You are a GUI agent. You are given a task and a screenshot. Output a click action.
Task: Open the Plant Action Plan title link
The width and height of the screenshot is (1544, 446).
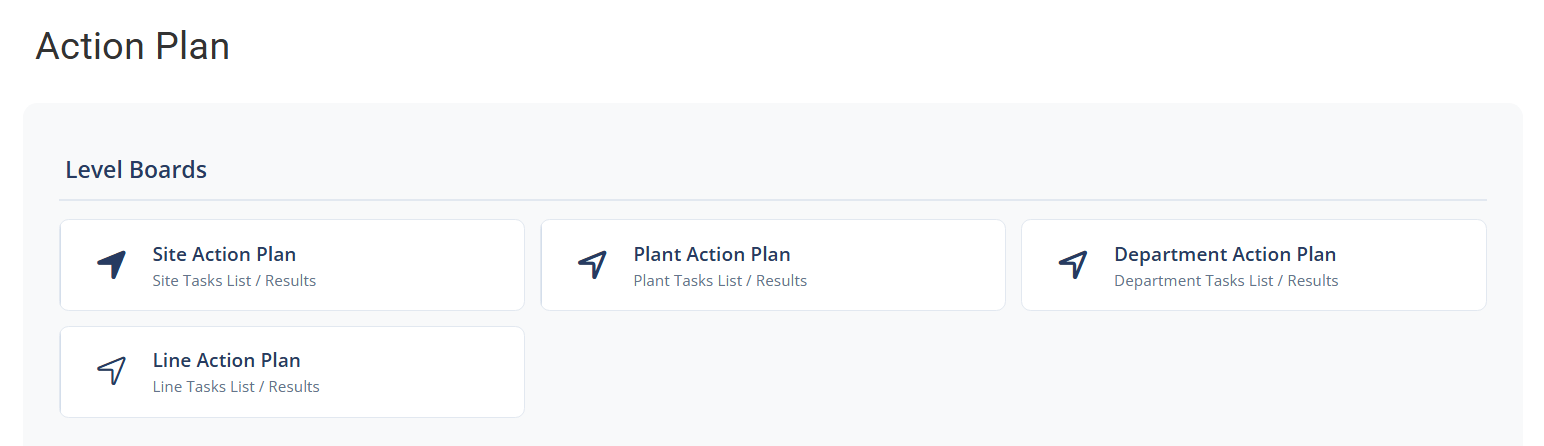[x=712, y=254]
